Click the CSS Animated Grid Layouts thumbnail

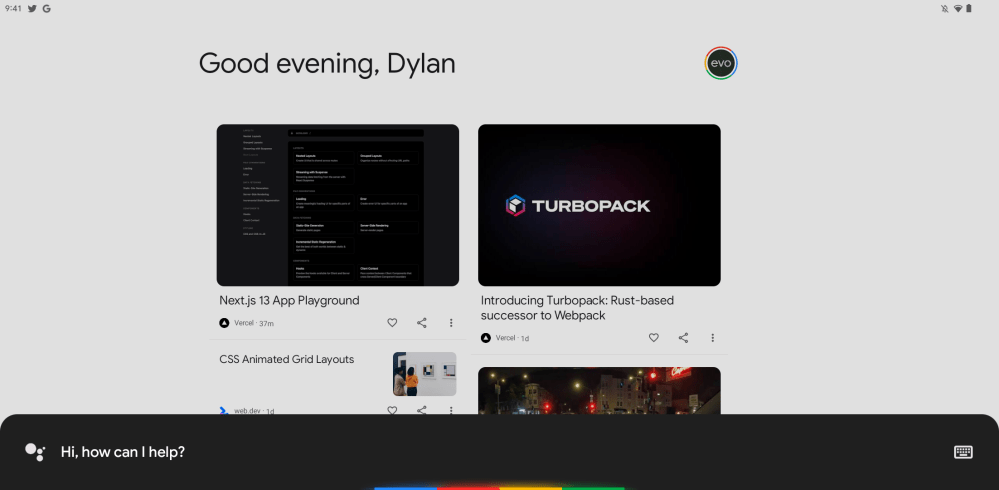(424, 374)
